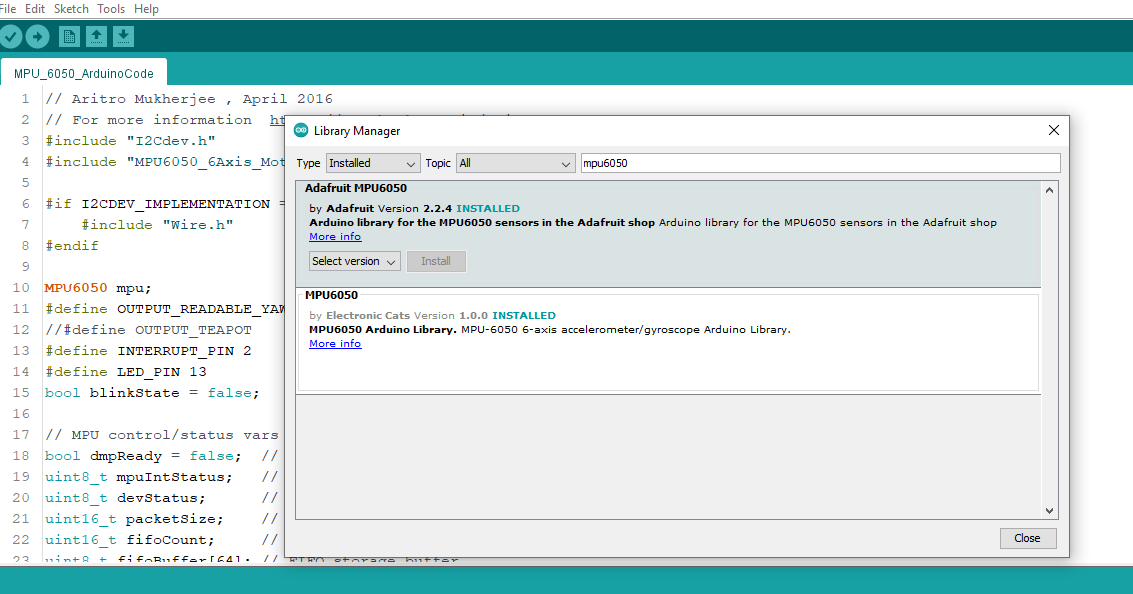
Task: Select the Adafruit MPU6050 library title
Action: pos(356,188)
